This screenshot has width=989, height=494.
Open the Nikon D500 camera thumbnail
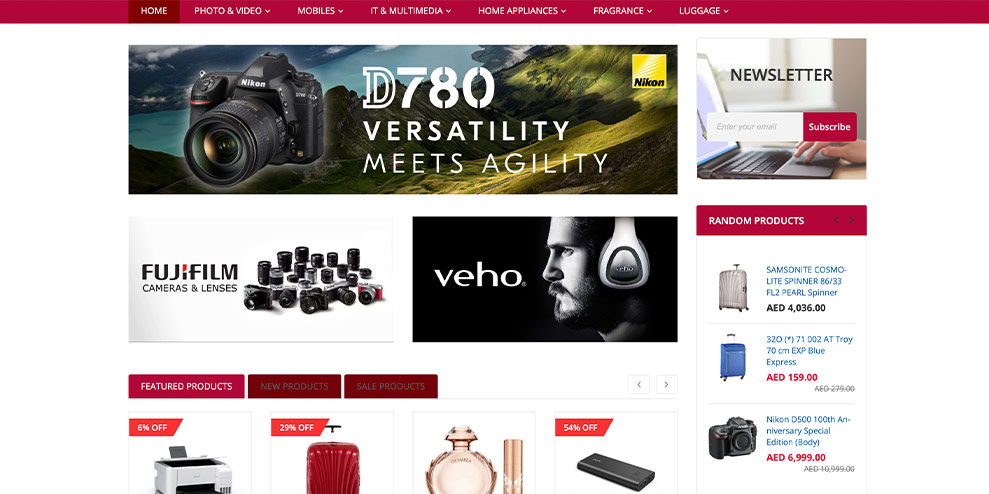[732, 437]
